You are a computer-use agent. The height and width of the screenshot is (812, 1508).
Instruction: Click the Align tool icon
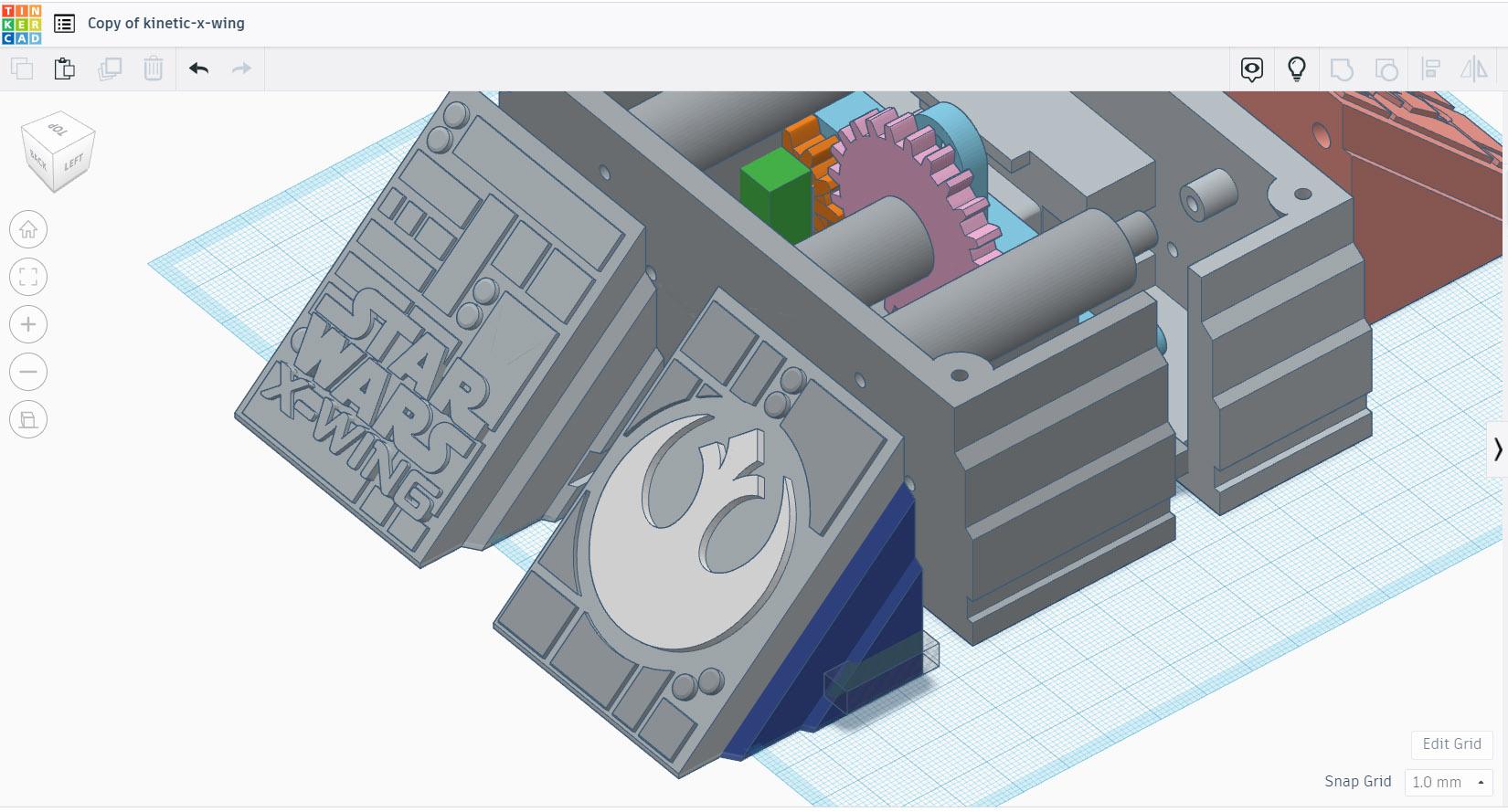point(1431,69)
